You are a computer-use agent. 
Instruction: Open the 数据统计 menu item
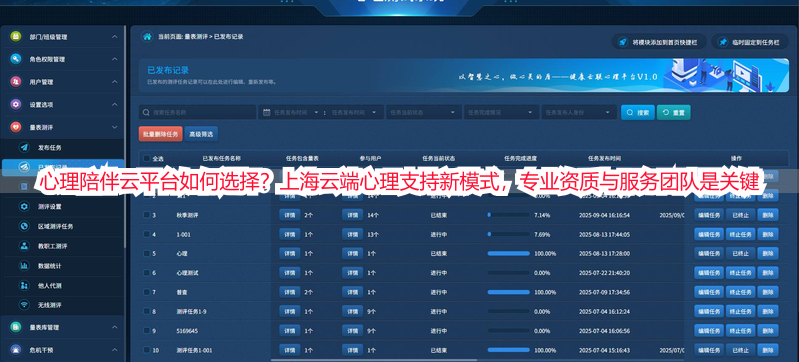tap(62, 266)
